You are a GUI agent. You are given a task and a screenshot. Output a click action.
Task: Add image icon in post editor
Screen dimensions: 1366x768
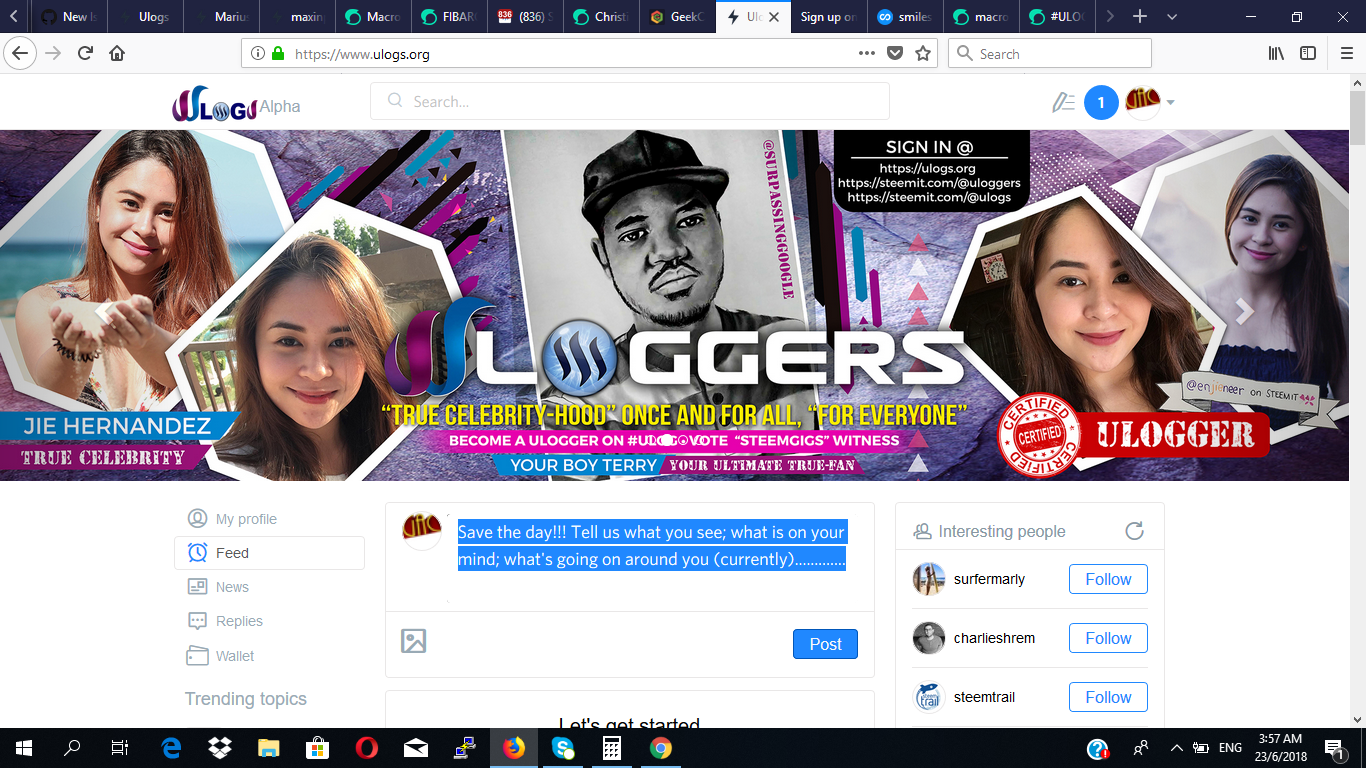pos(414,641)
